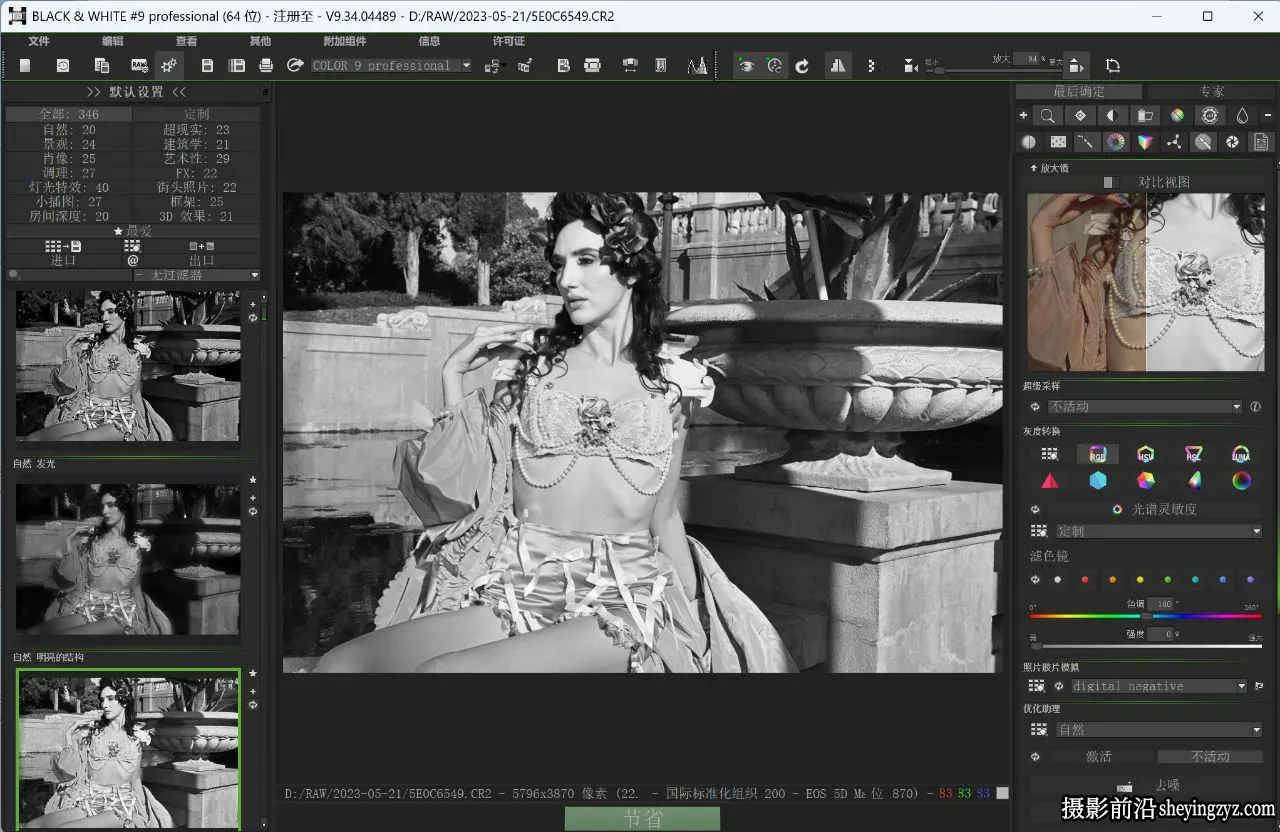1280x832 pixels.
Task: Open the 文件 menu
Action: pos(39,41)
